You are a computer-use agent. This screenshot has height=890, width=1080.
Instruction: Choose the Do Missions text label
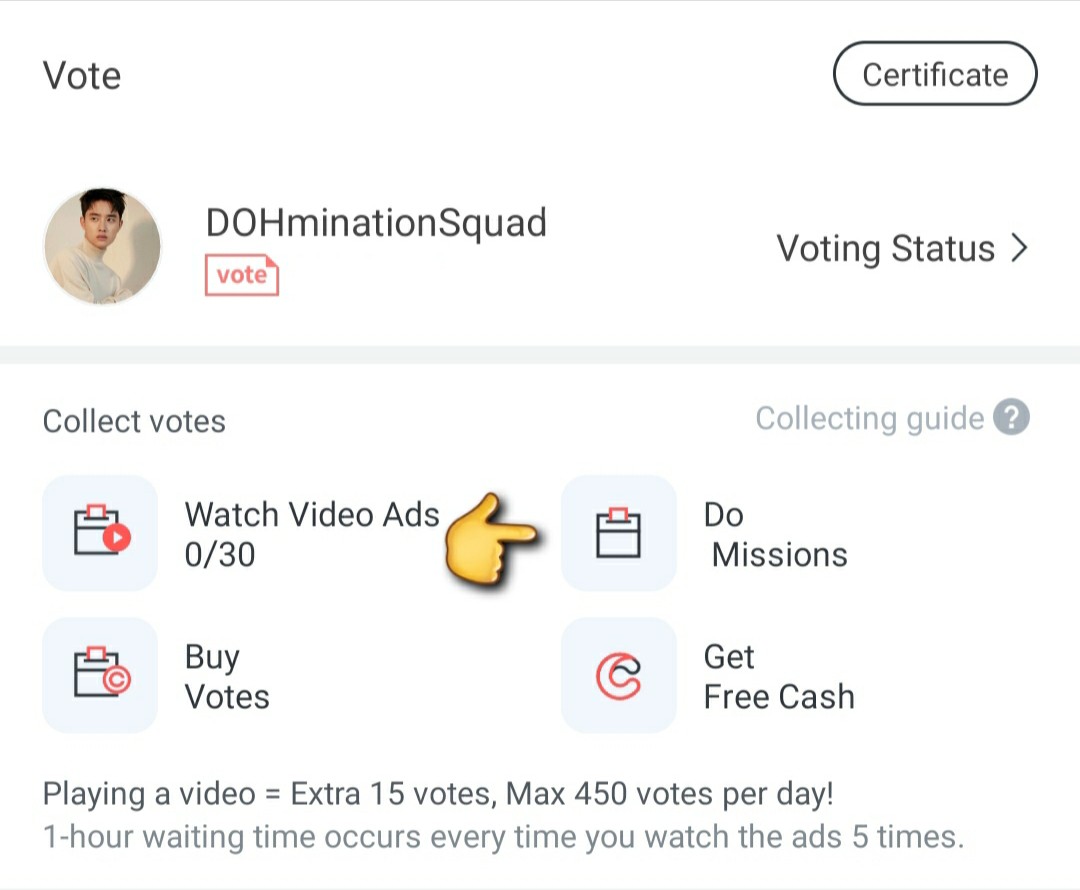coord(776,535)
